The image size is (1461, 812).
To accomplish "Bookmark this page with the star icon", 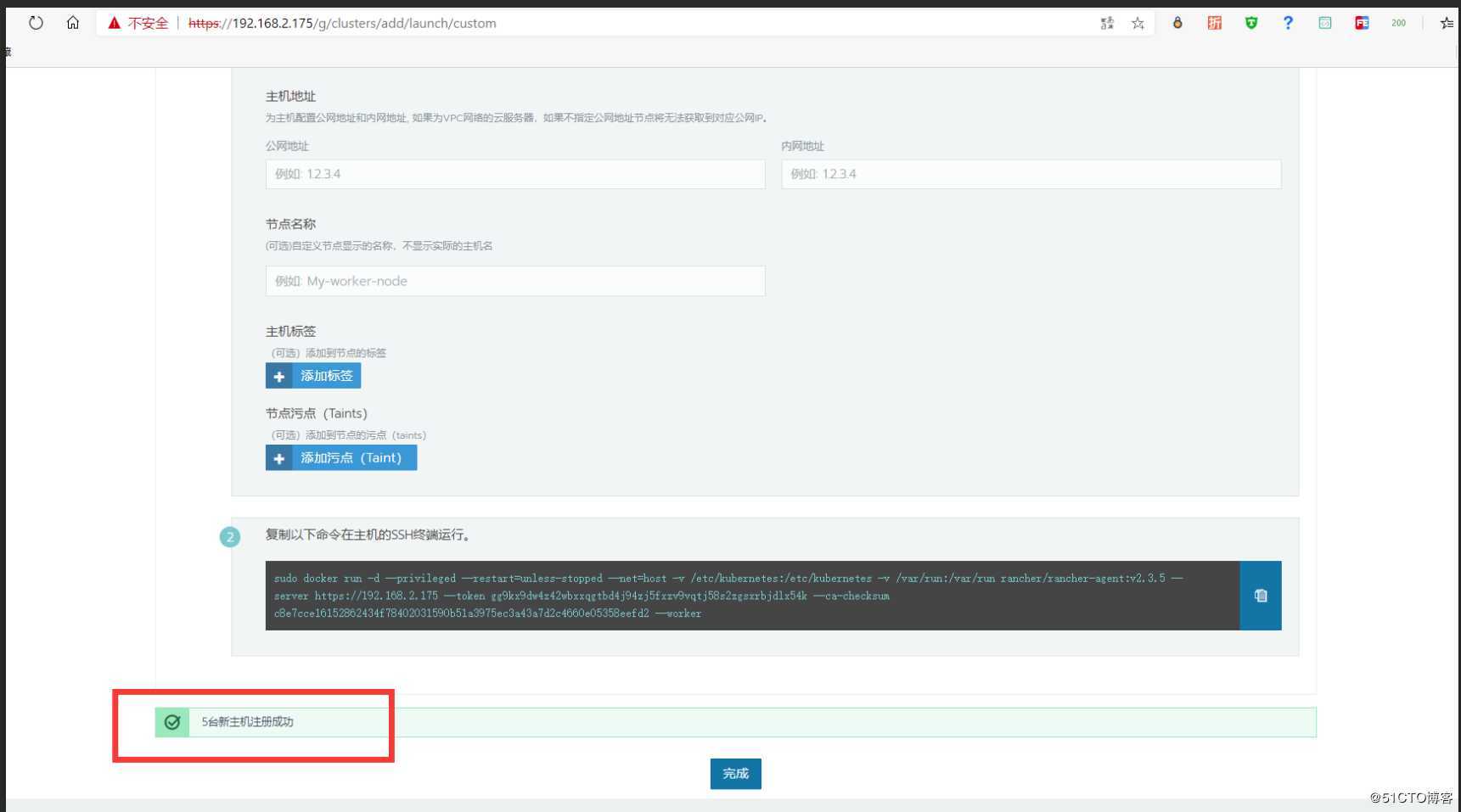I will click(x=1138, y=23).
